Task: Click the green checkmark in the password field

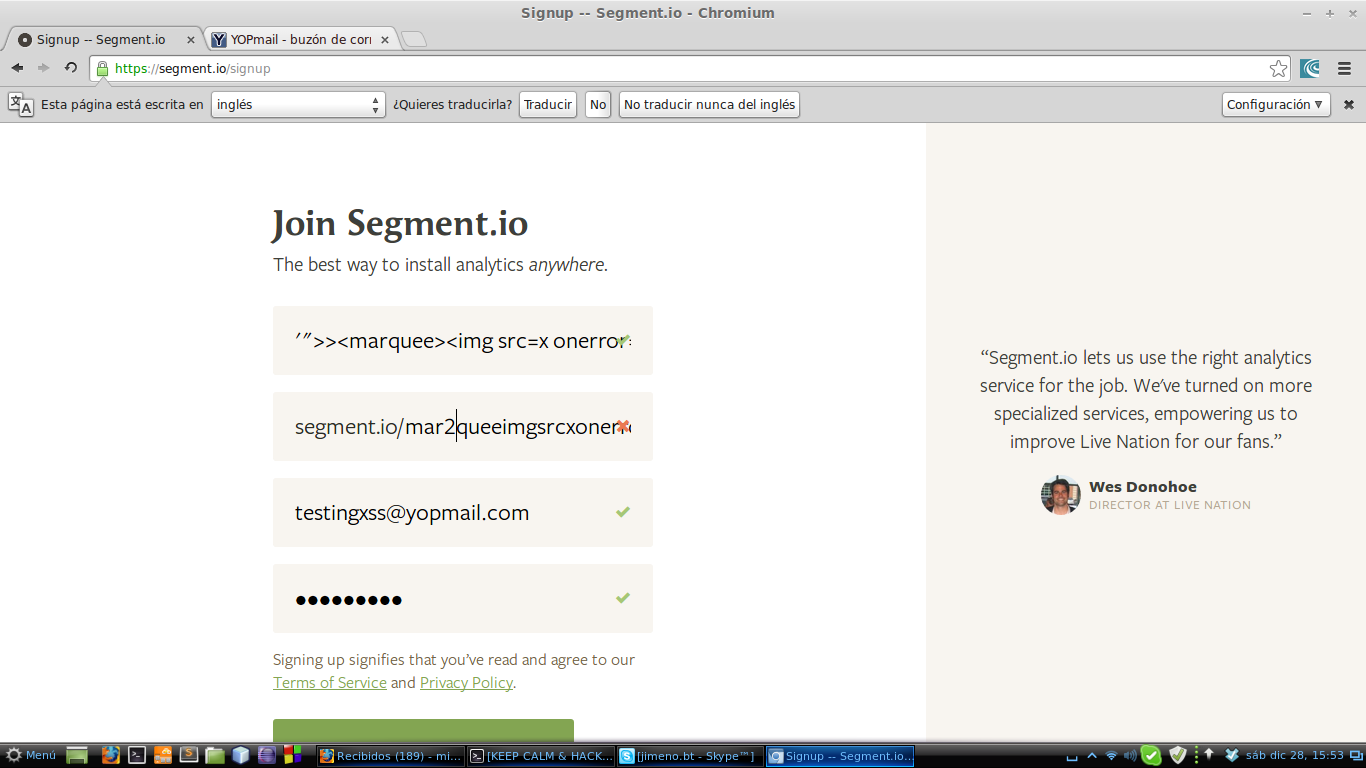Action: tap(623, 598)
